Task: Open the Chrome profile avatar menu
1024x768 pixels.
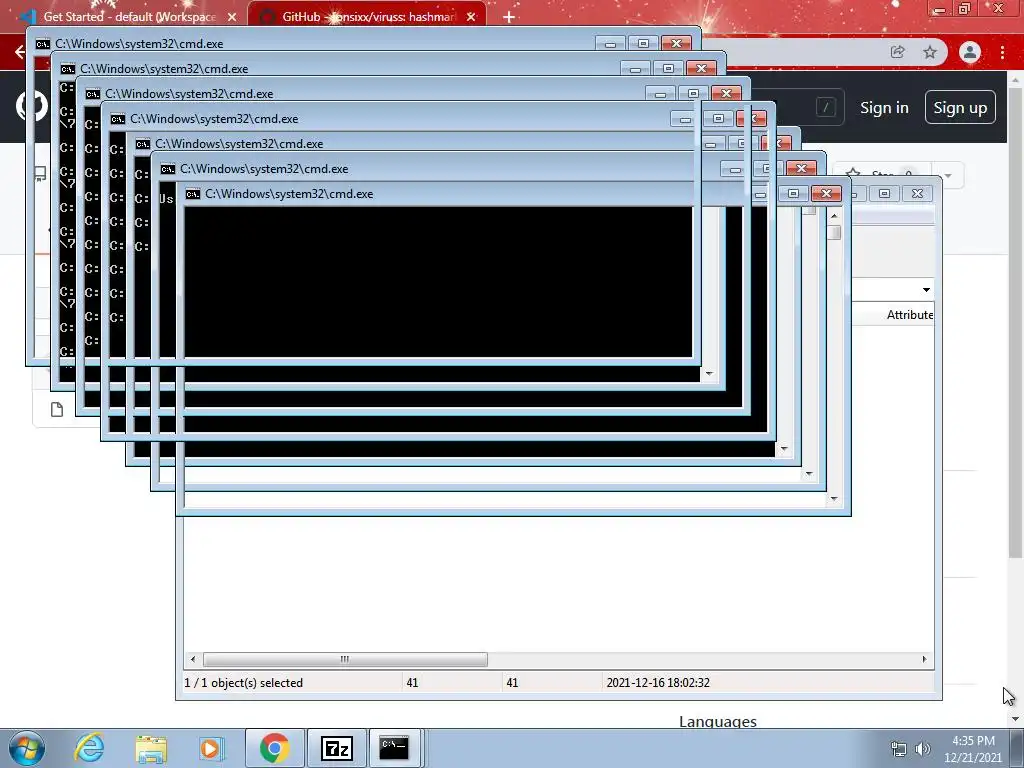Action: pyautogui.click(x=970, y=52)
